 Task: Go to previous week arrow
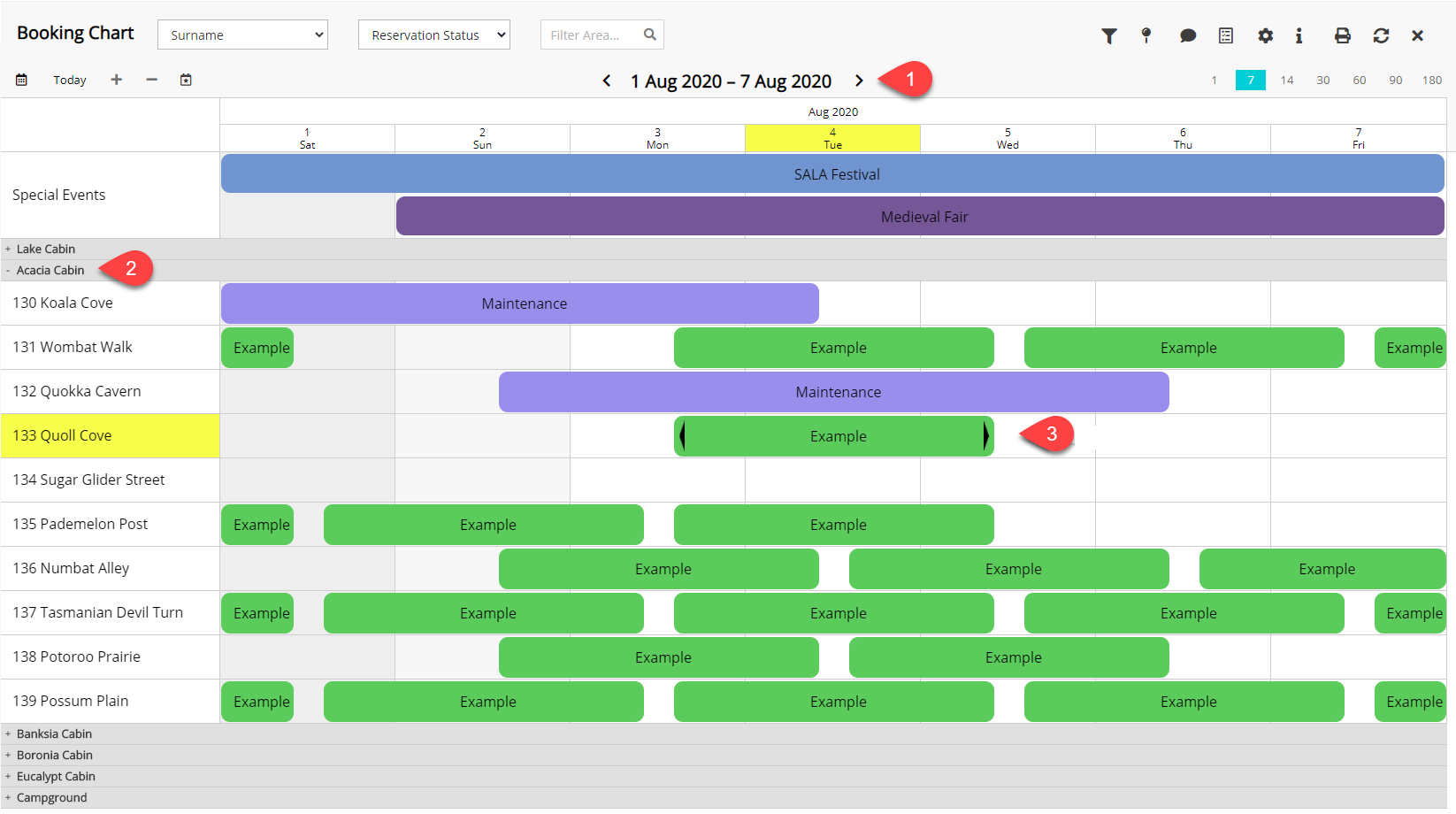pyautogui.click(x=607, y=81)
